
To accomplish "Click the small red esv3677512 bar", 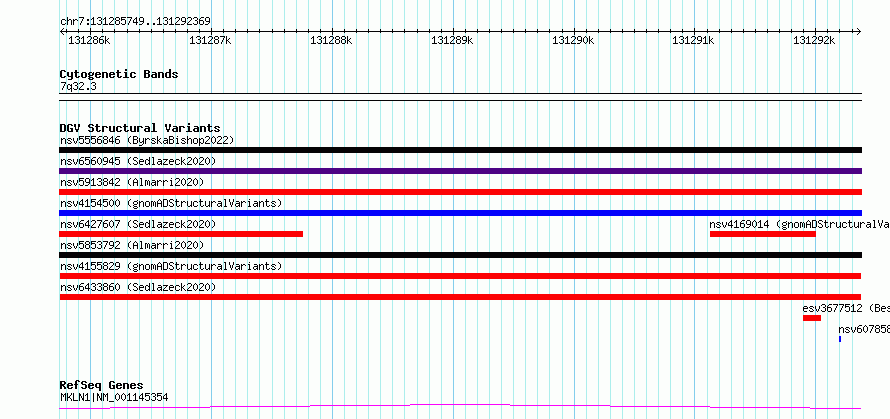I will pos(812,318).
